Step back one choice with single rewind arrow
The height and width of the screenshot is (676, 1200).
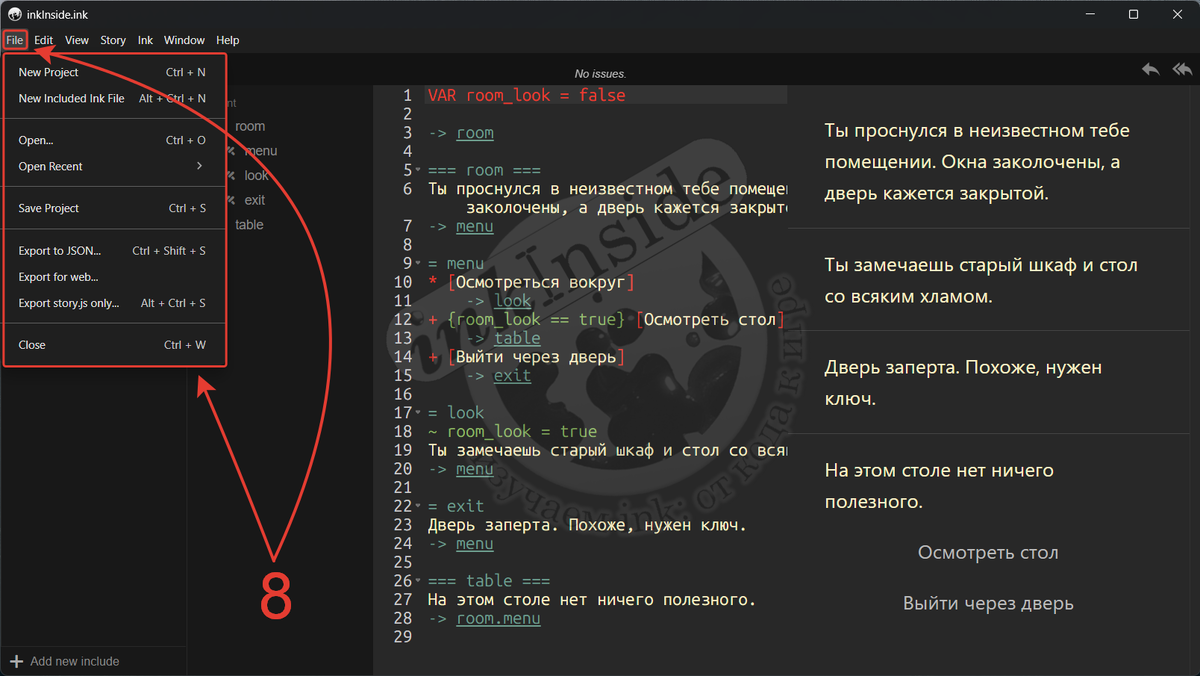point(1151,69)
